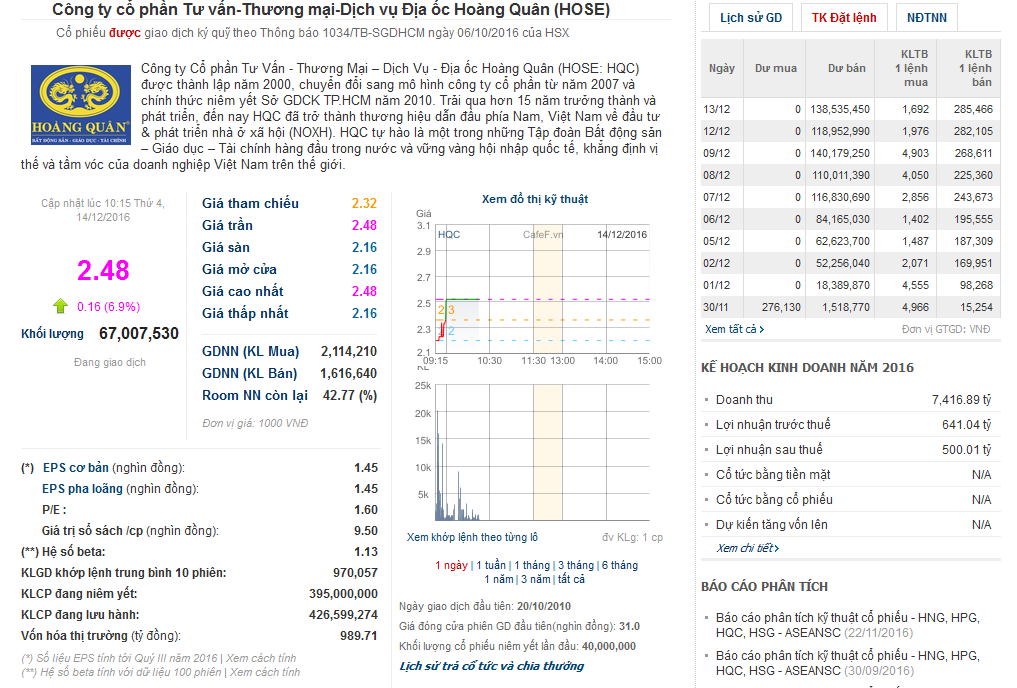Select the 3 năm chart range
This screenshot has width=1017, height=688.
pyautogui.click(x=536, y=579)
